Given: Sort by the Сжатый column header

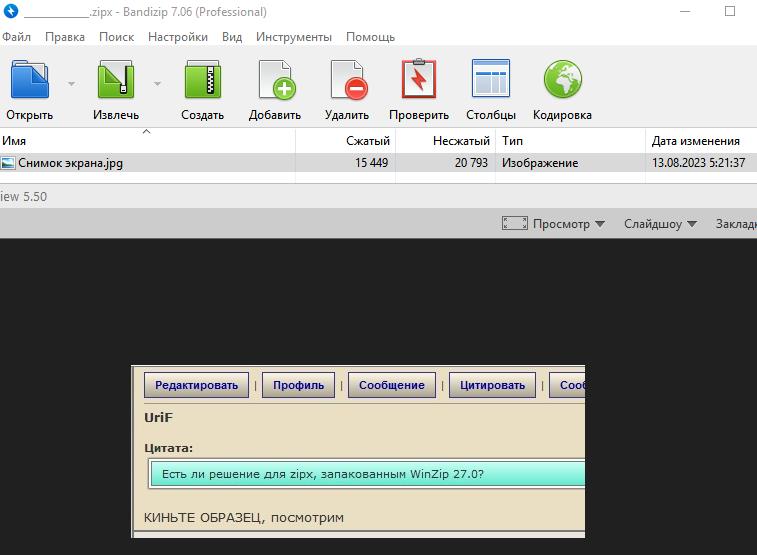Looking at the screenshot, I should tap(345, 141).
